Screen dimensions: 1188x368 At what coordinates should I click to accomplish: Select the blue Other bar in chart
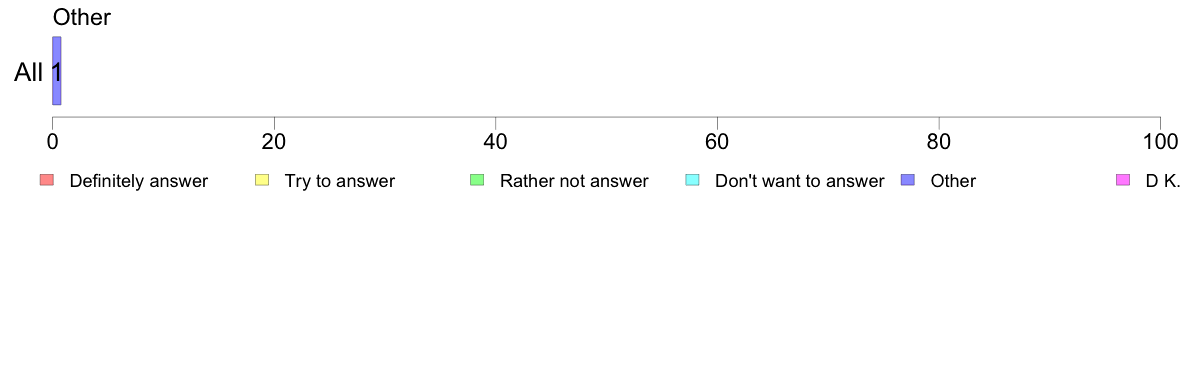point(56,70)
